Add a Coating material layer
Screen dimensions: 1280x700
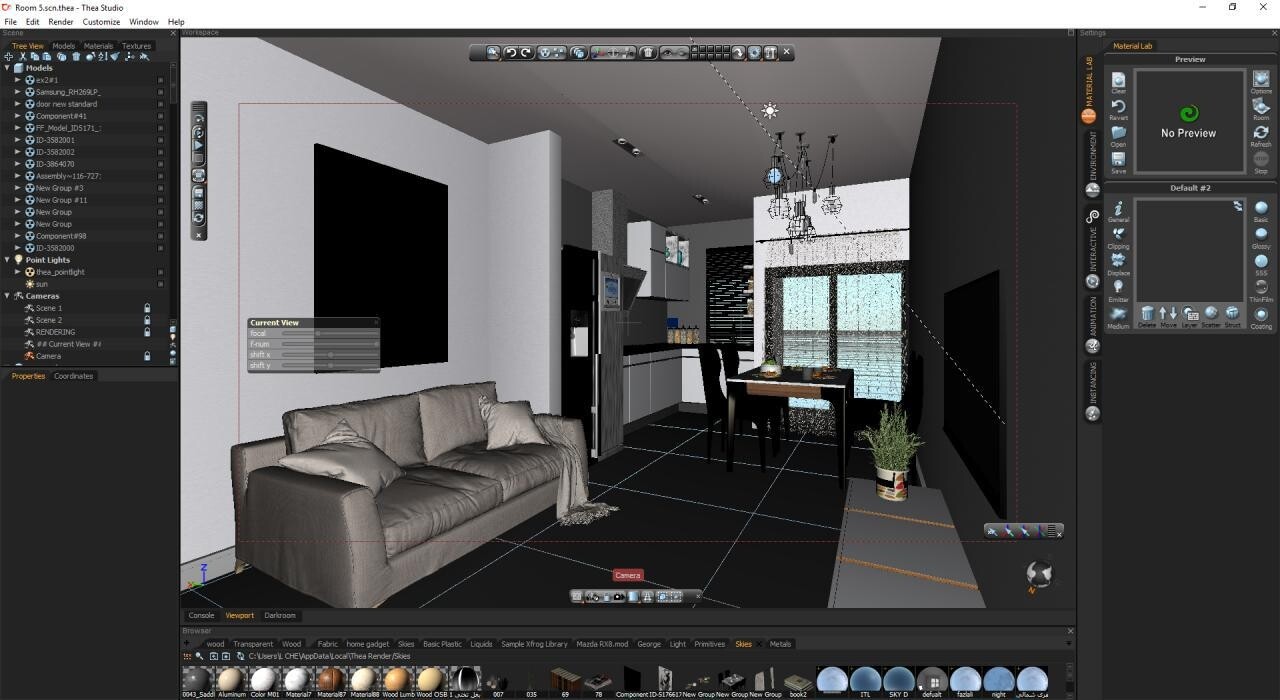click(1261, 316)
